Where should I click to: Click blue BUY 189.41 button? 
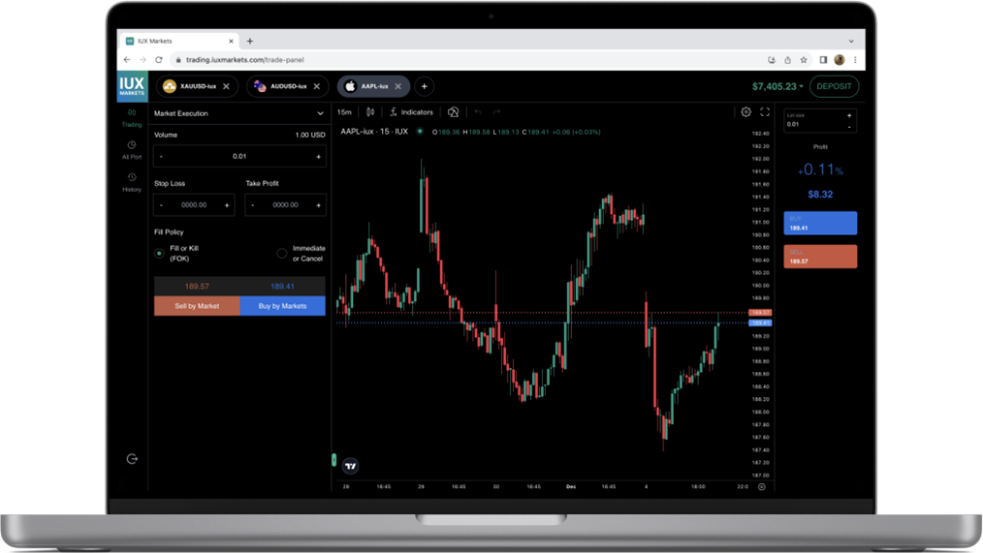[820, 223]
